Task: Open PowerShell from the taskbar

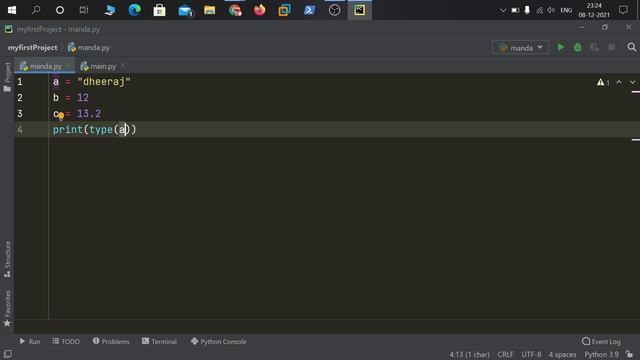Action: click(309, 10)
